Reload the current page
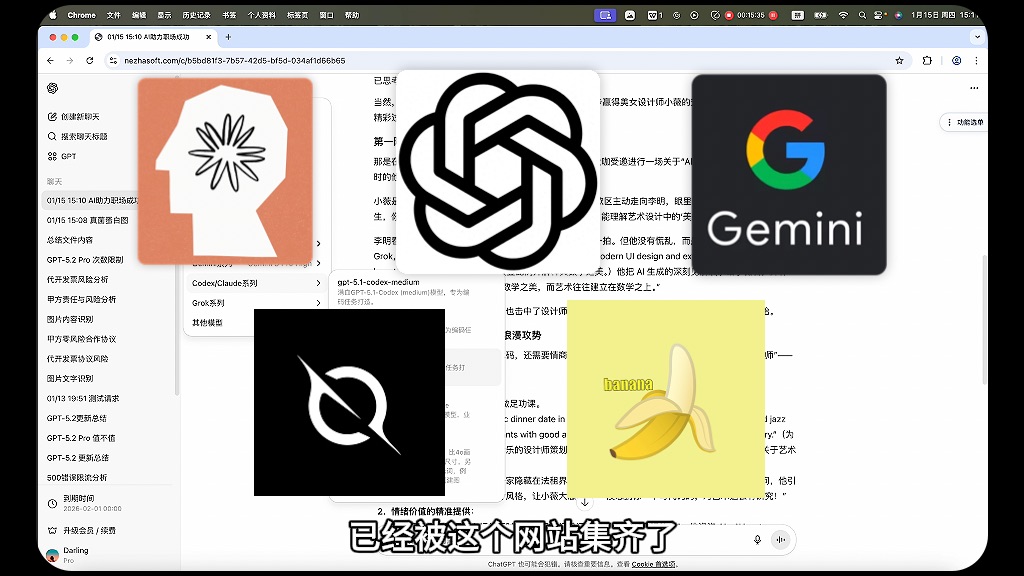The image size is (1024, 576). [89, 61]
